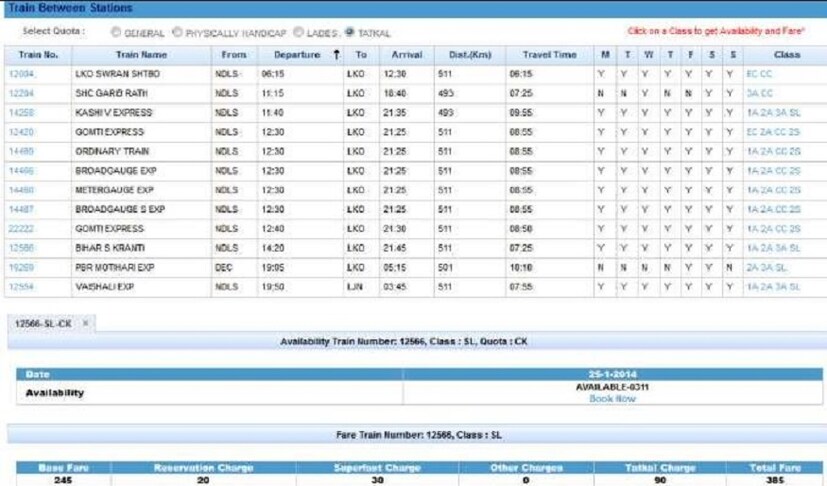Click the Book Now link
827x486 pixels.
(612, 399)
